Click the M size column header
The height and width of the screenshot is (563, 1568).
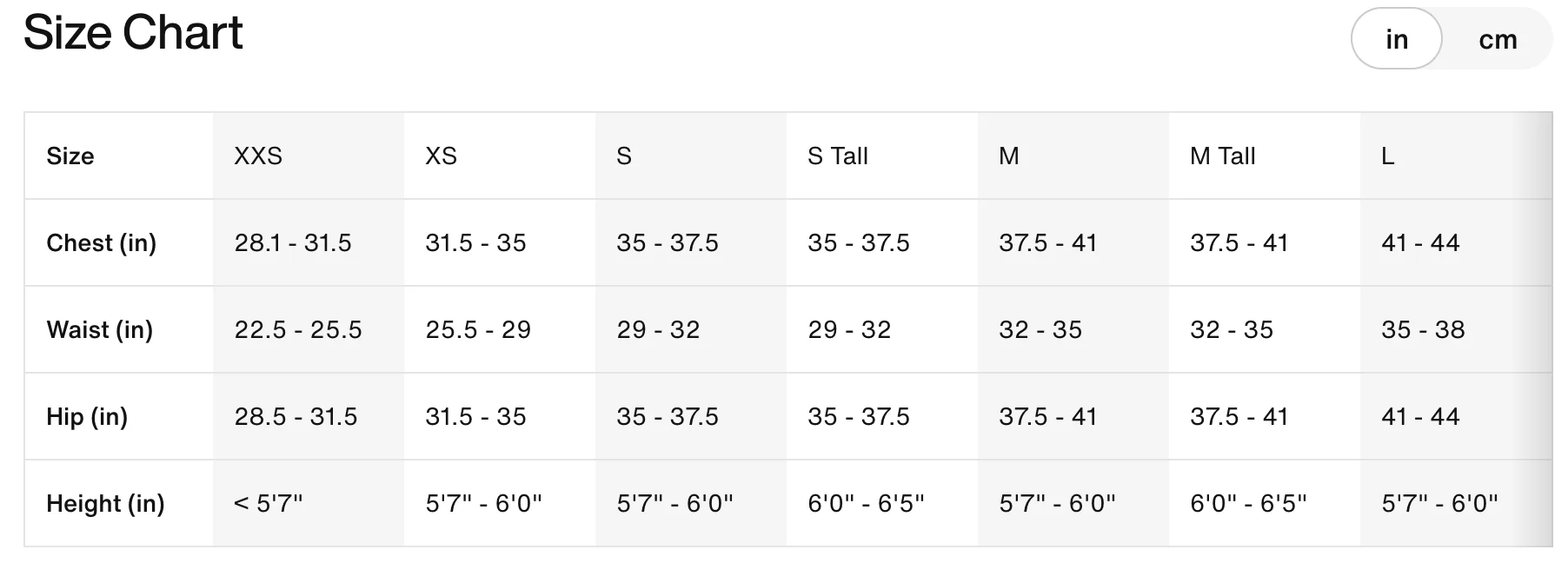(1008, 156)
